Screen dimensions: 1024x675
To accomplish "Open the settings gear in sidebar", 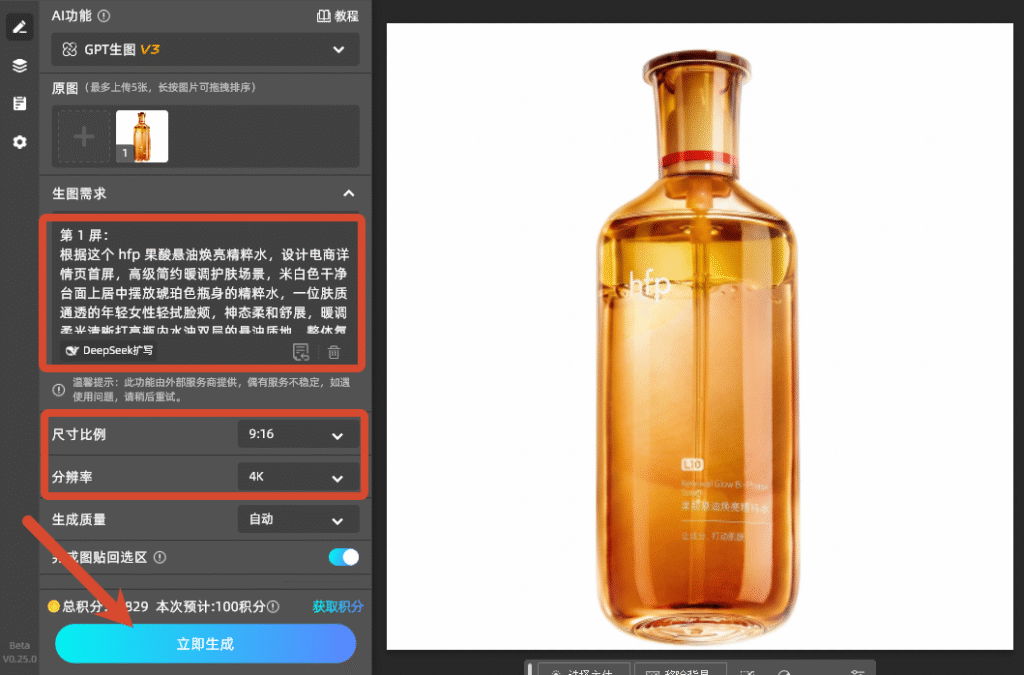I will [x=20, y=142].
